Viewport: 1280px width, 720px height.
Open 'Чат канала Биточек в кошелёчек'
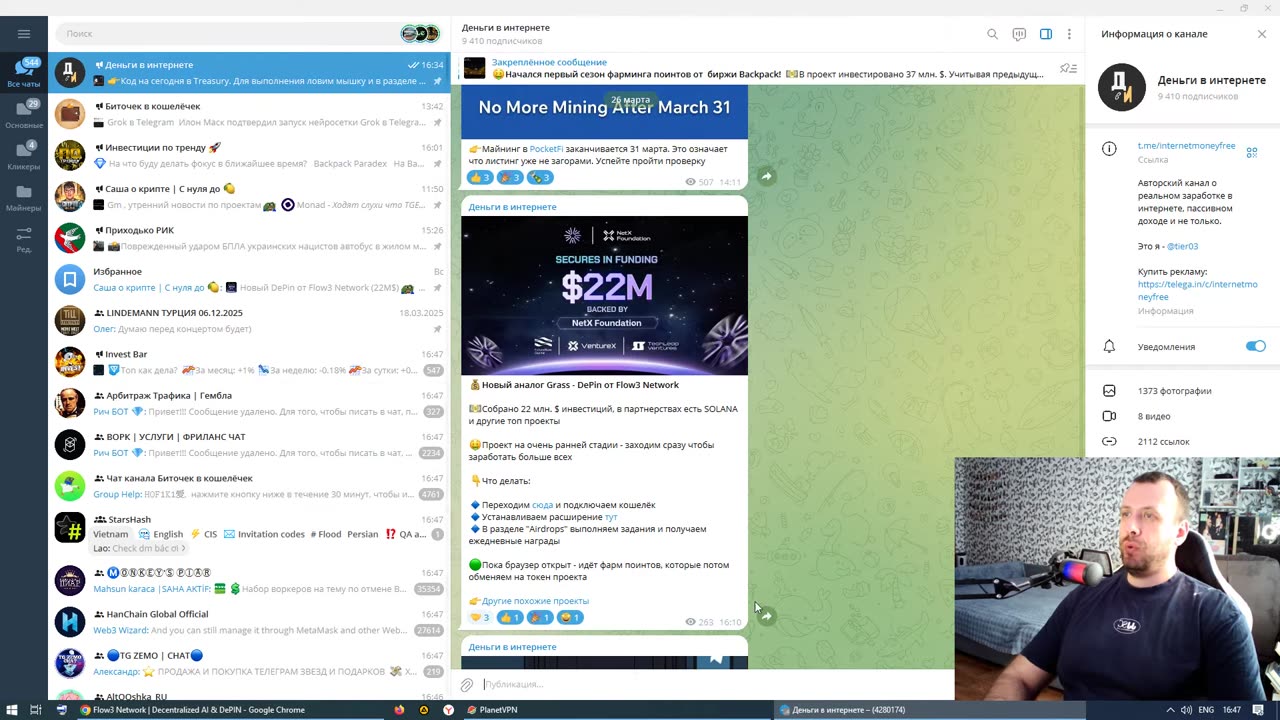pyautogui.click(x=249, y=486)
